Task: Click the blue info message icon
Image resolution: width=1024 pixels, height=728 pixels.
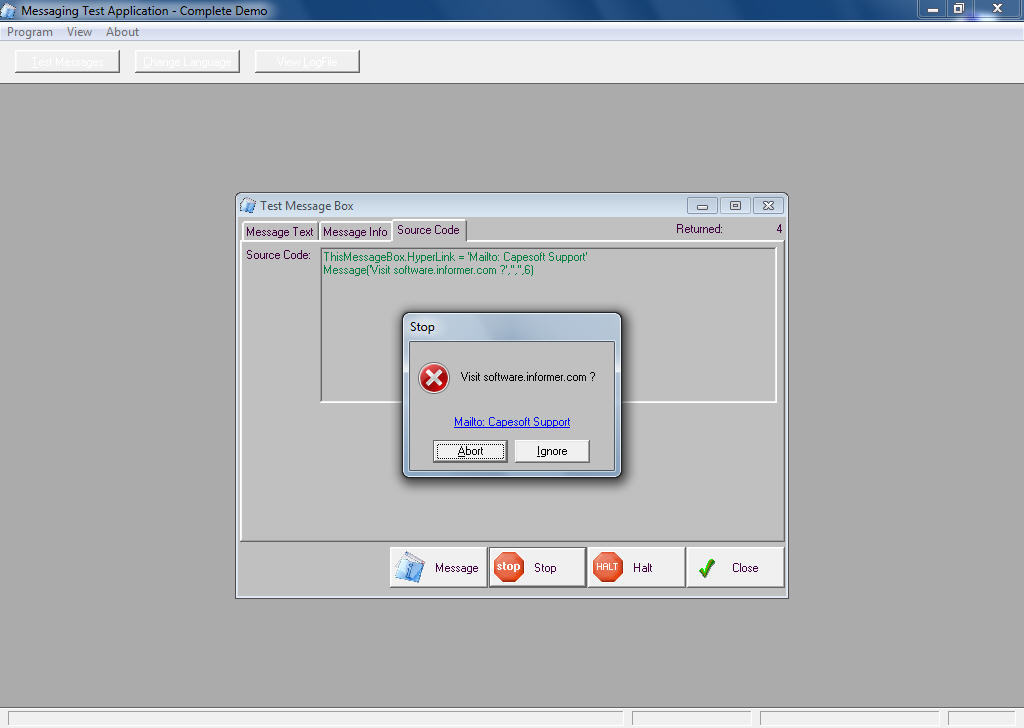Action: click(410, 567)
